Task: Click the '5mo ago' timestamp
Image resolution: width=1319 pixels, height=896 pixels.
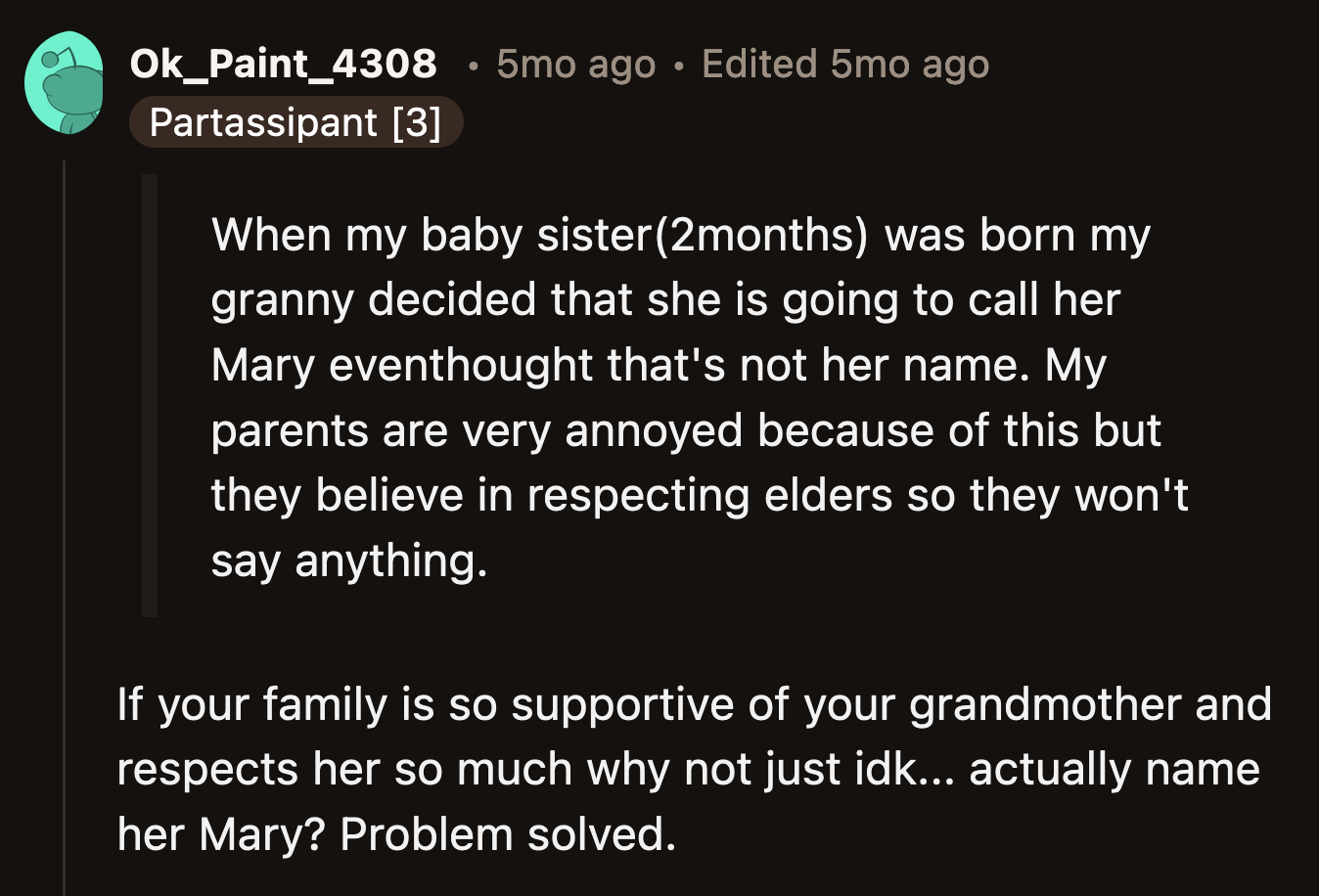Action: coord(575,64)
